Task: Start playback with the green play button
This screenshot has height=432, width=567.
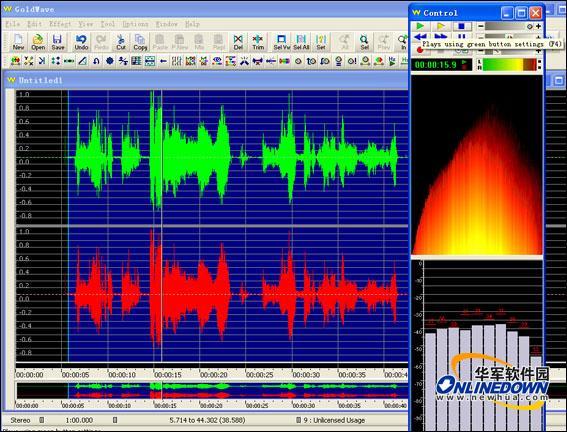Action: click(420, 26)
